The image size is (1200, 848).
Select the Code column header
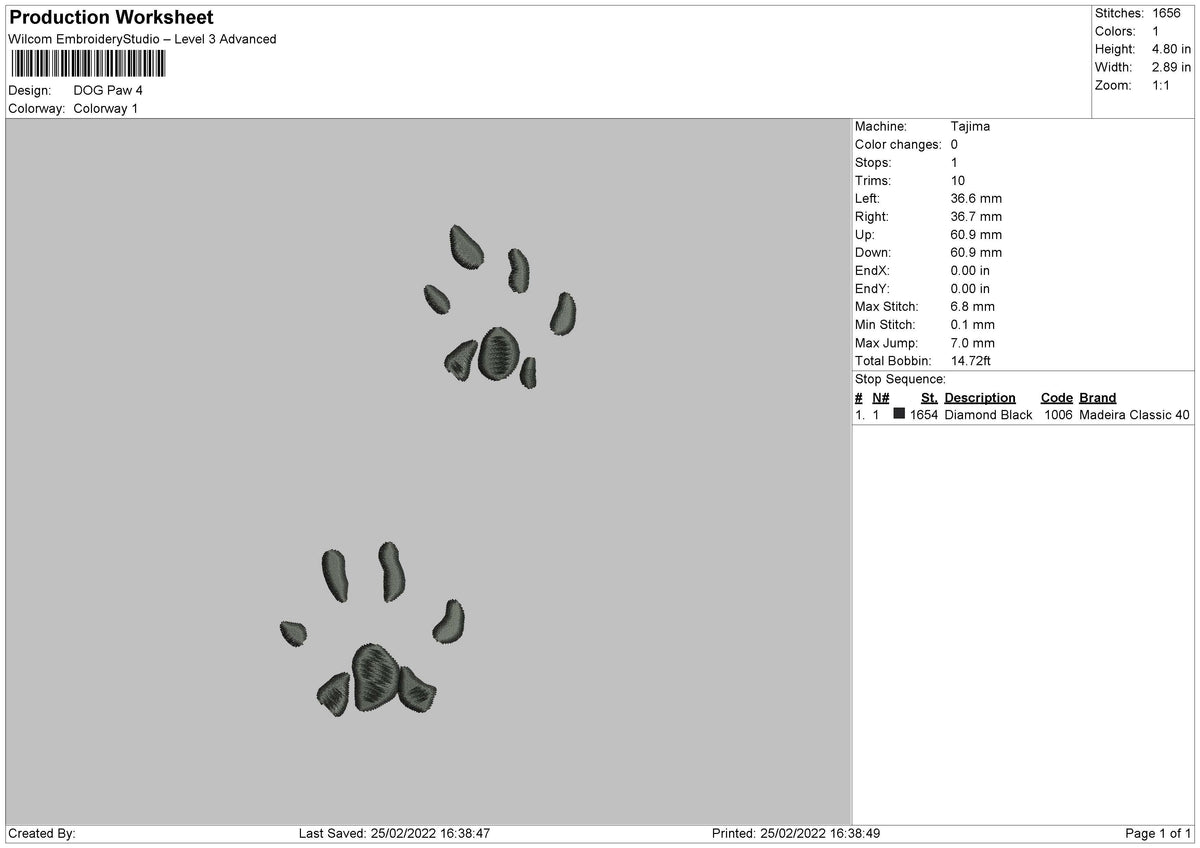click(x=1056, y=397)
